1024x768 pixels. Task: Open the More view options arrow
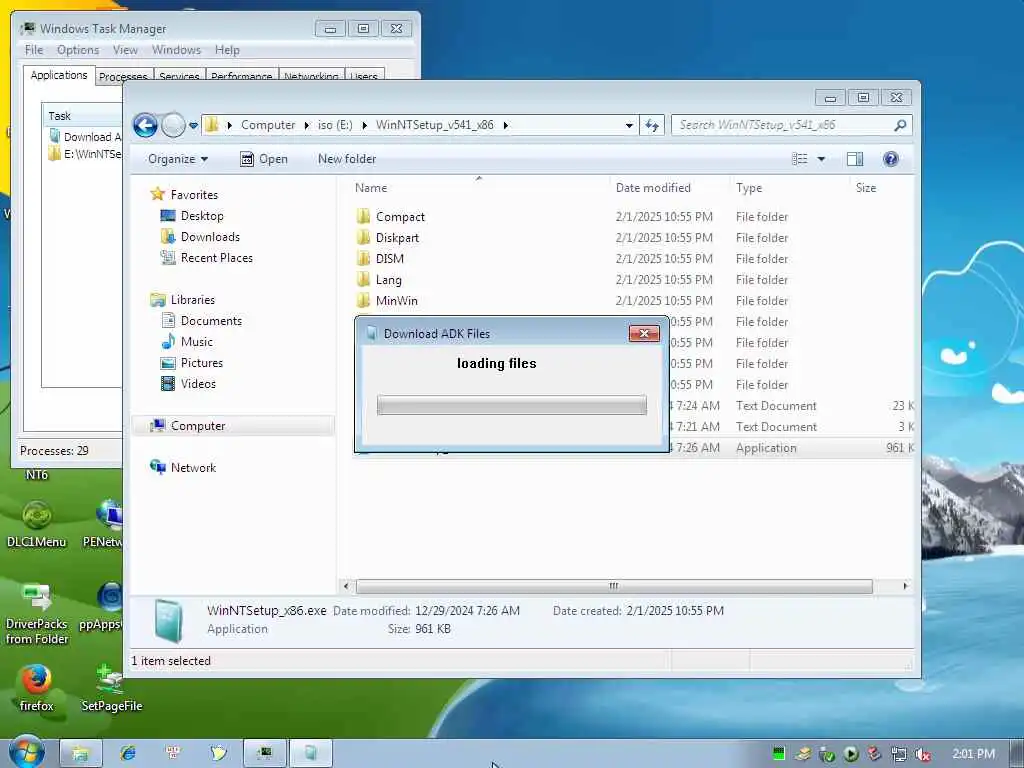click(x=822, y=159)
